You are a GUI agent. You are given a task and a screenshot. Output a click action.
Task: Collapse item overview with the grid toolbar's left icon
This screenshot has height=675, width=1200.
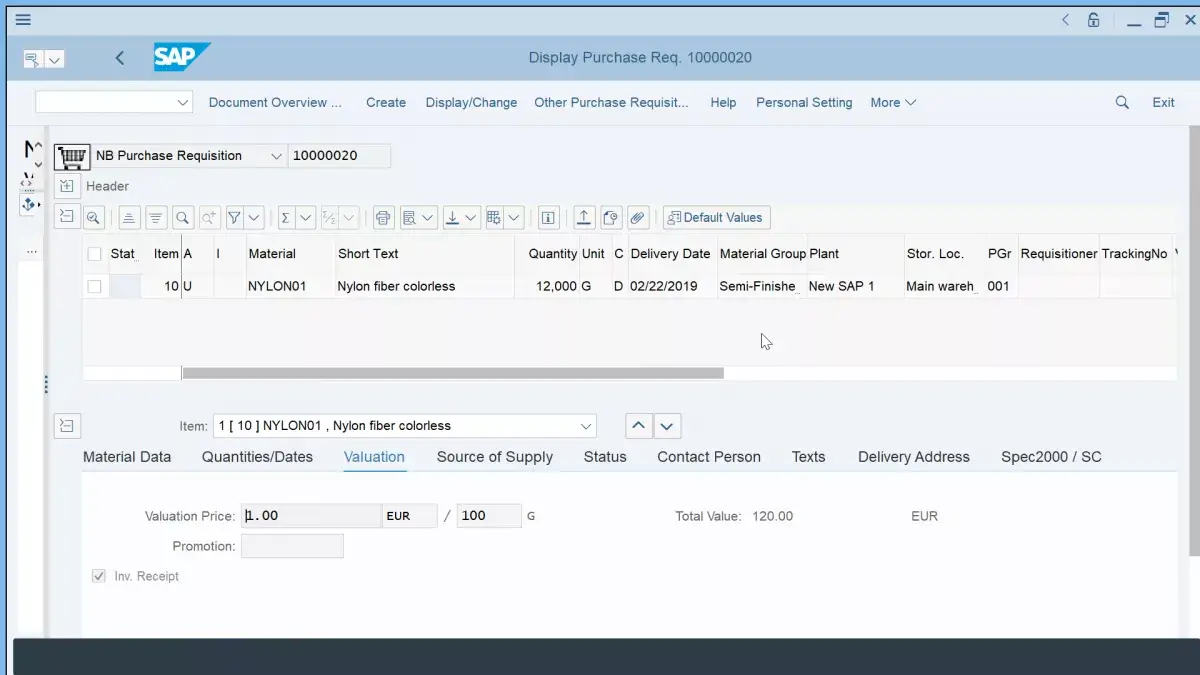coord(67,217)
